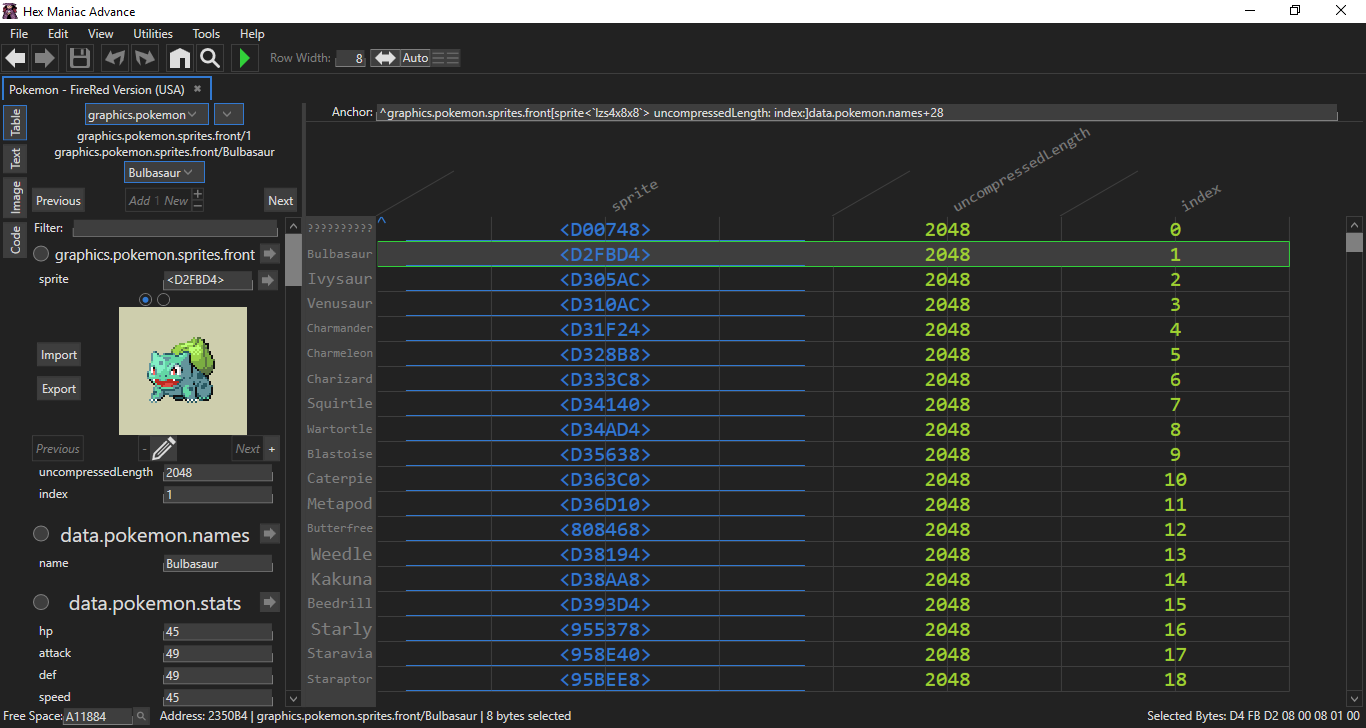Open Find with the magnifying glass icon
Screen dimensions: 1366x728
[209, 58]
